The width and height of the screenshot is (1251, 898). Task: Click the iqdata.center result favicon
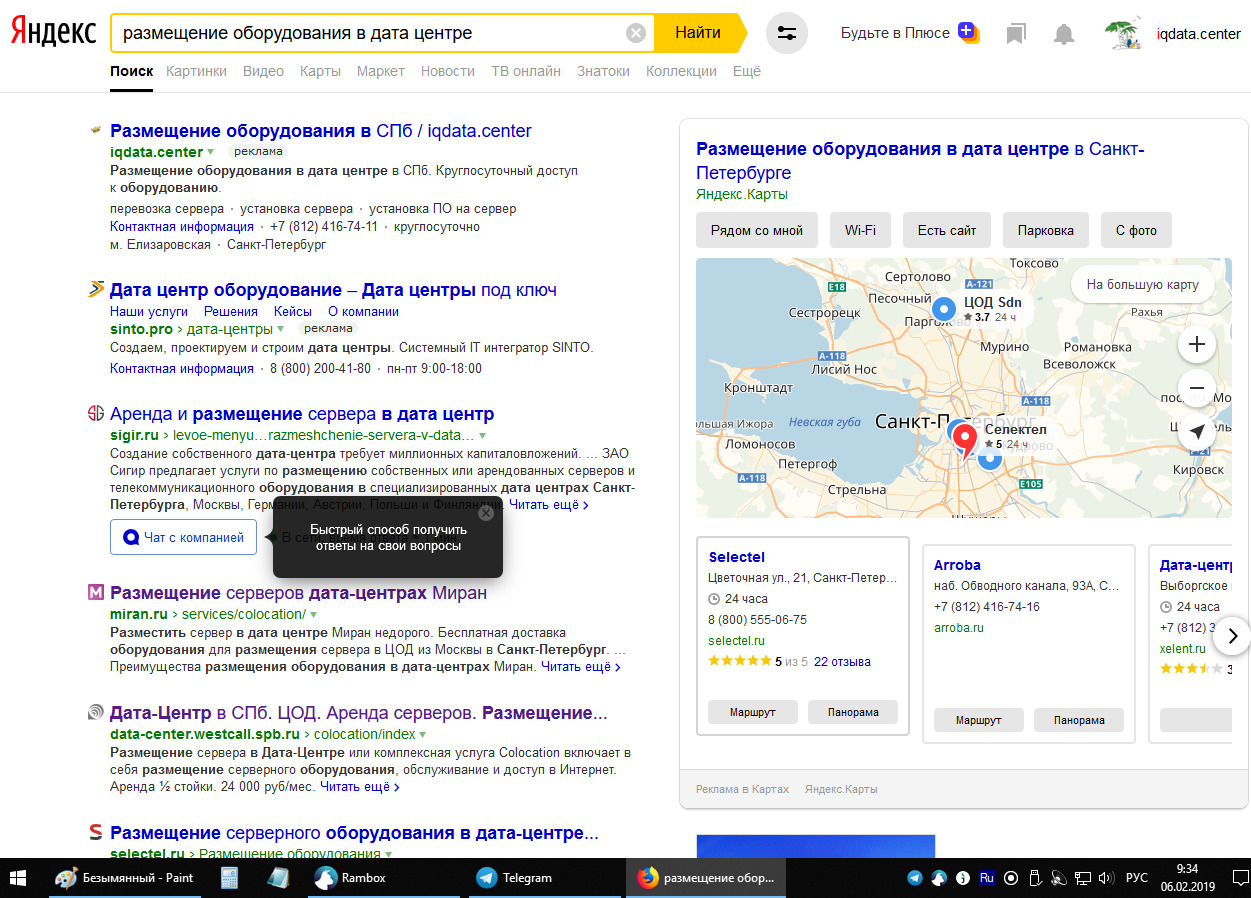tap(96, 130)
